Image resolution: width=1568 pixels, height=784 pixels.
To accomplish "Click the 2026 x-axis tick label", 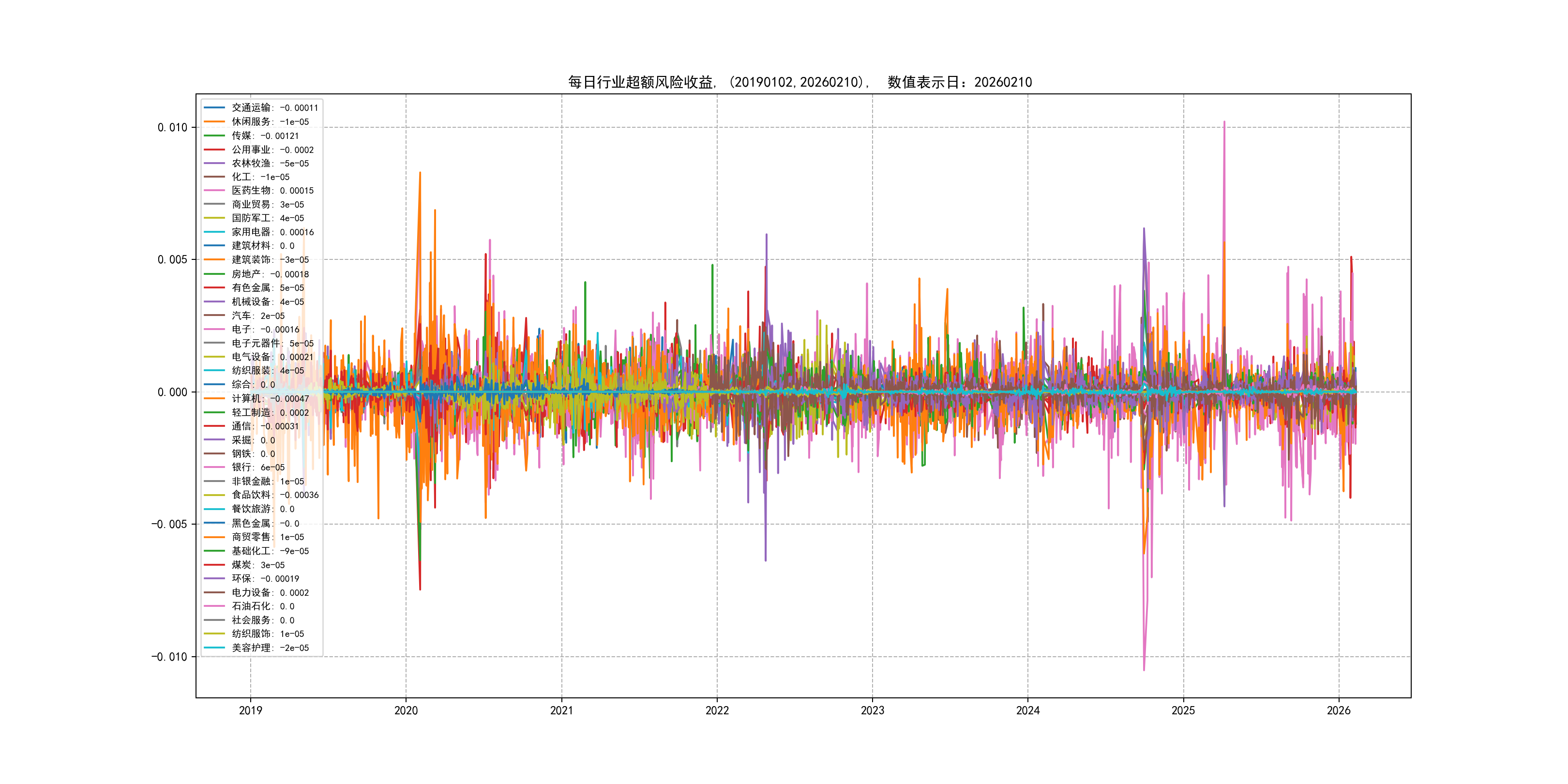I will click(x=1339, y=710).
